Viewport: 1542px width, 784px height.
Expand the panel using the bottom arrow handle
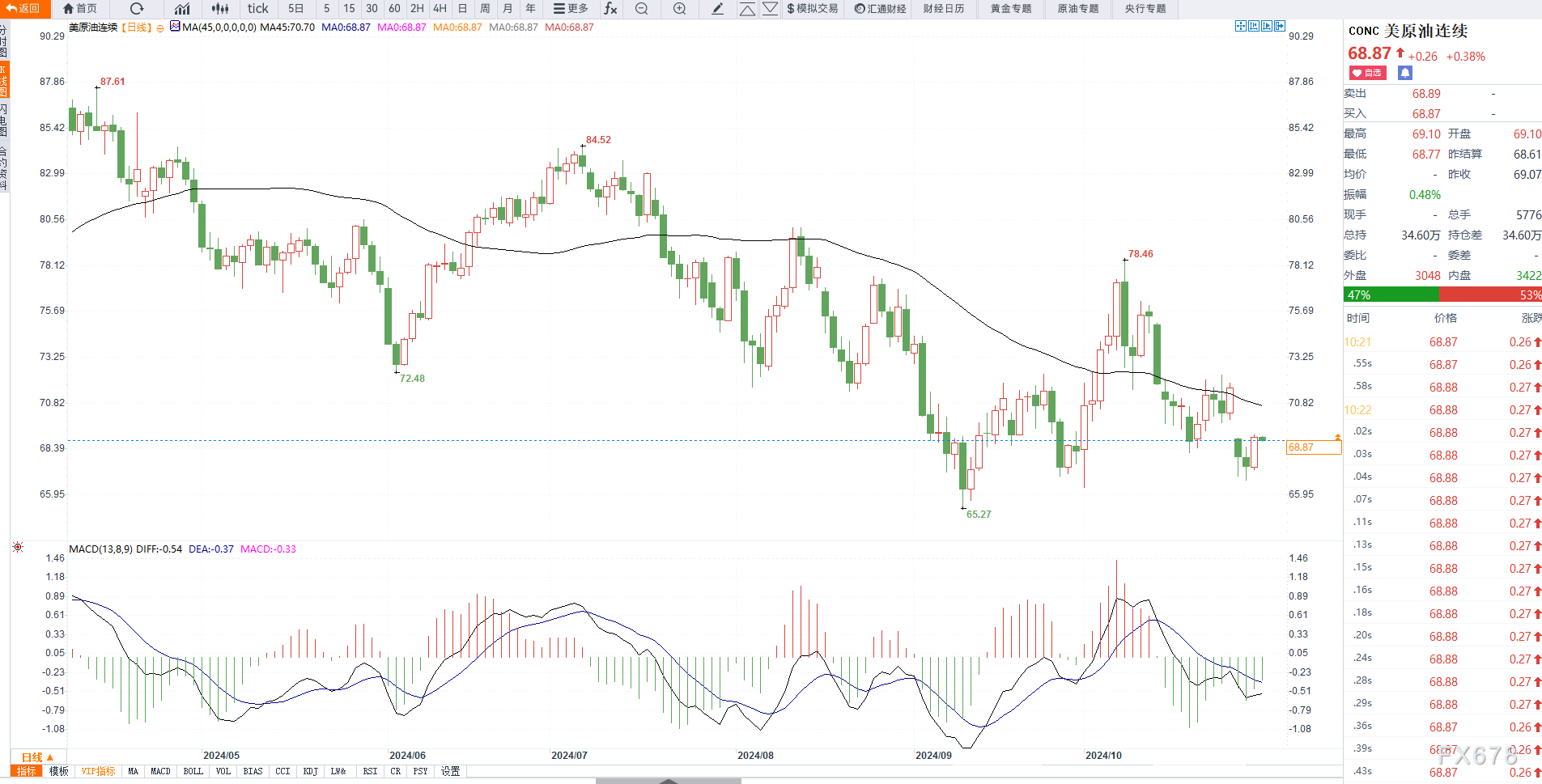pos(669,781)
